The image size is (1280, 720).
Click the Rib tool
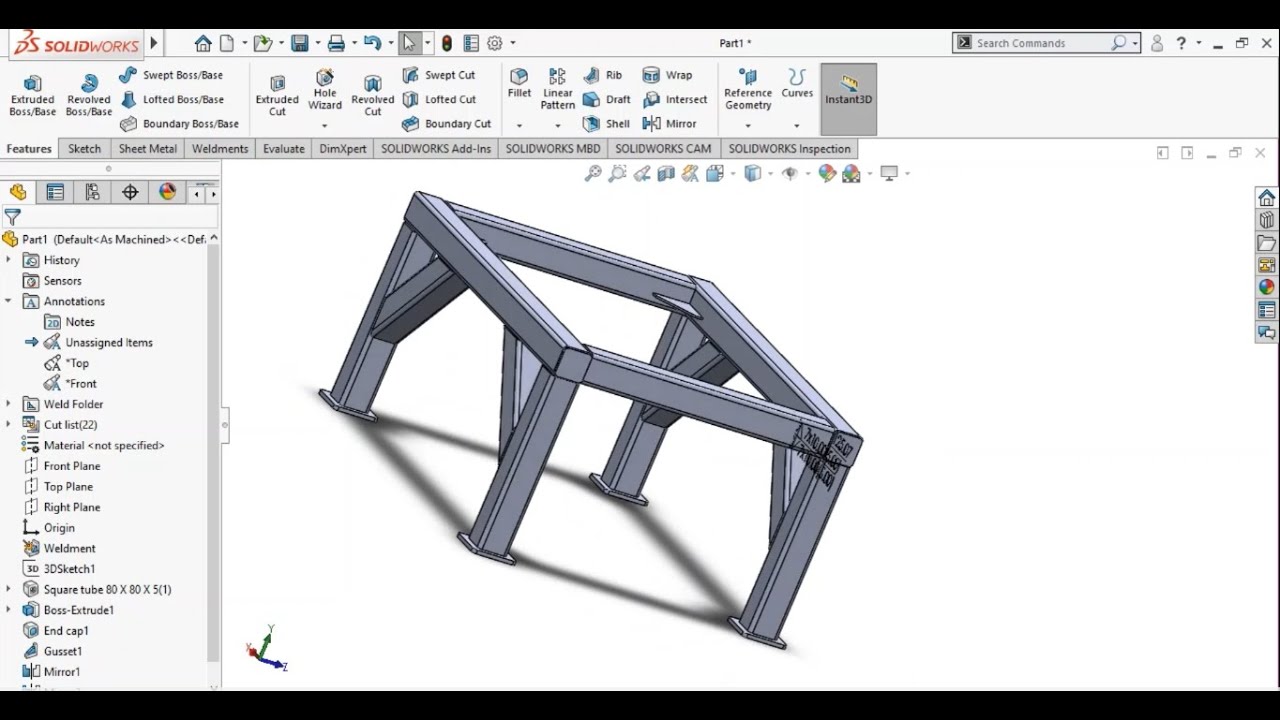tap(603, 75)
